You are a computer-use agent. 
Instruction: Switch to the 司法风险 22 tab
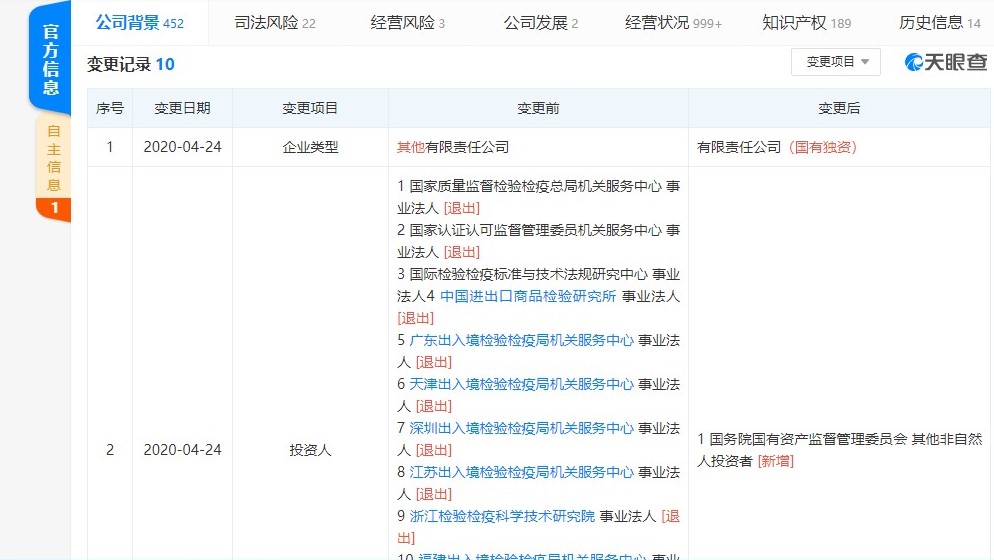pyautogui.click(x=274, y=23)
